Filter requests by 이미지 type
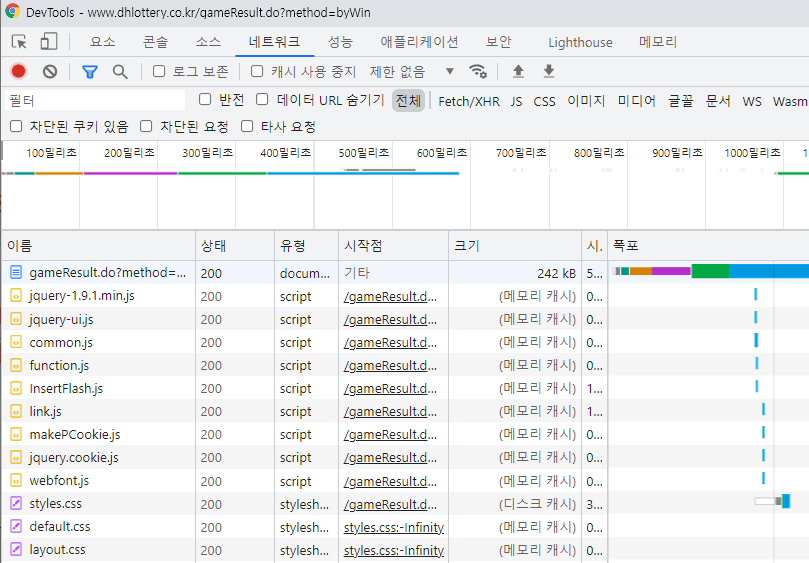The width and height of the screenshot is (809, 563). pyautogui.click(x=586, y=101)
